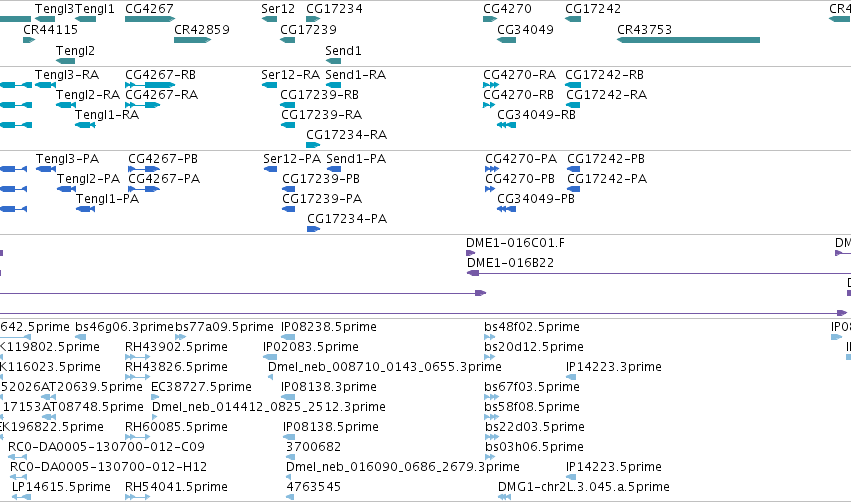Screen dimensions: 851x502
Task: Select the CG4270 gene label
Action: (x=507, y=9)
